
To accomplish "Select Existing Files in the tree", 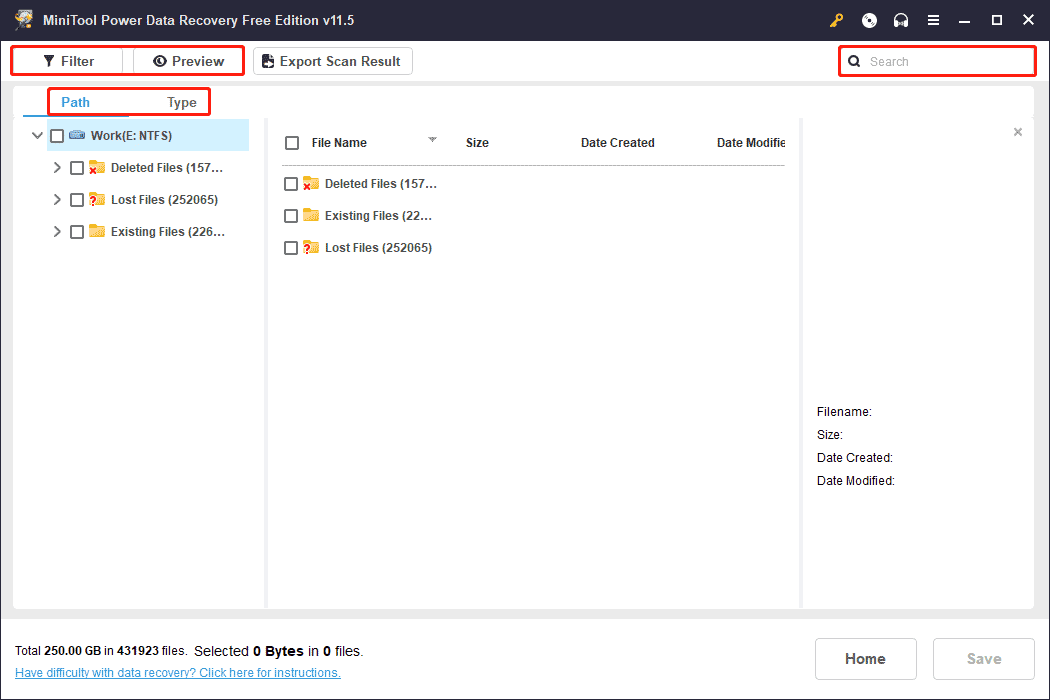I will tap(167, 232).
